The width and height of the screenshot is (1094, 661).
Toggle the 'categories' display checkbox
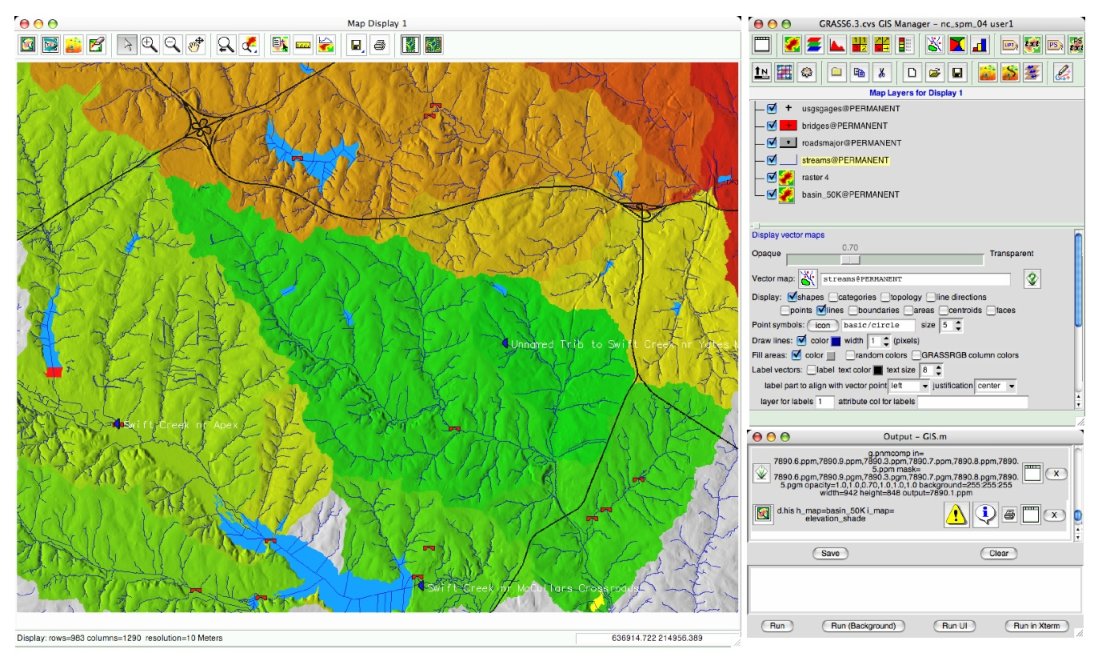pos(831,297)
